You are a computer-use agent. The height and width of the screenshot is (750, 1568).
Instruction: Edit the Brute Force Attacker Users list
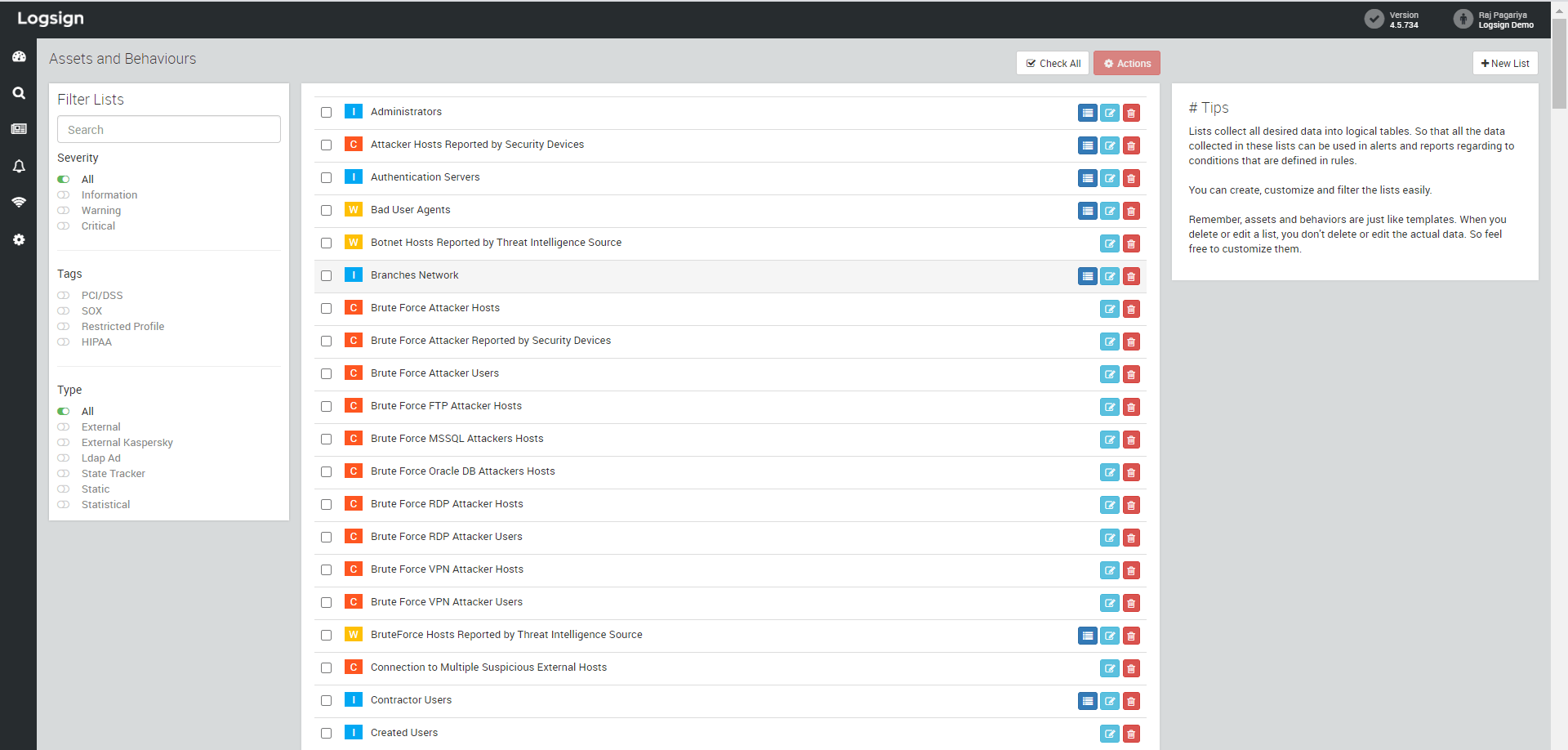tap(1110, 374)
